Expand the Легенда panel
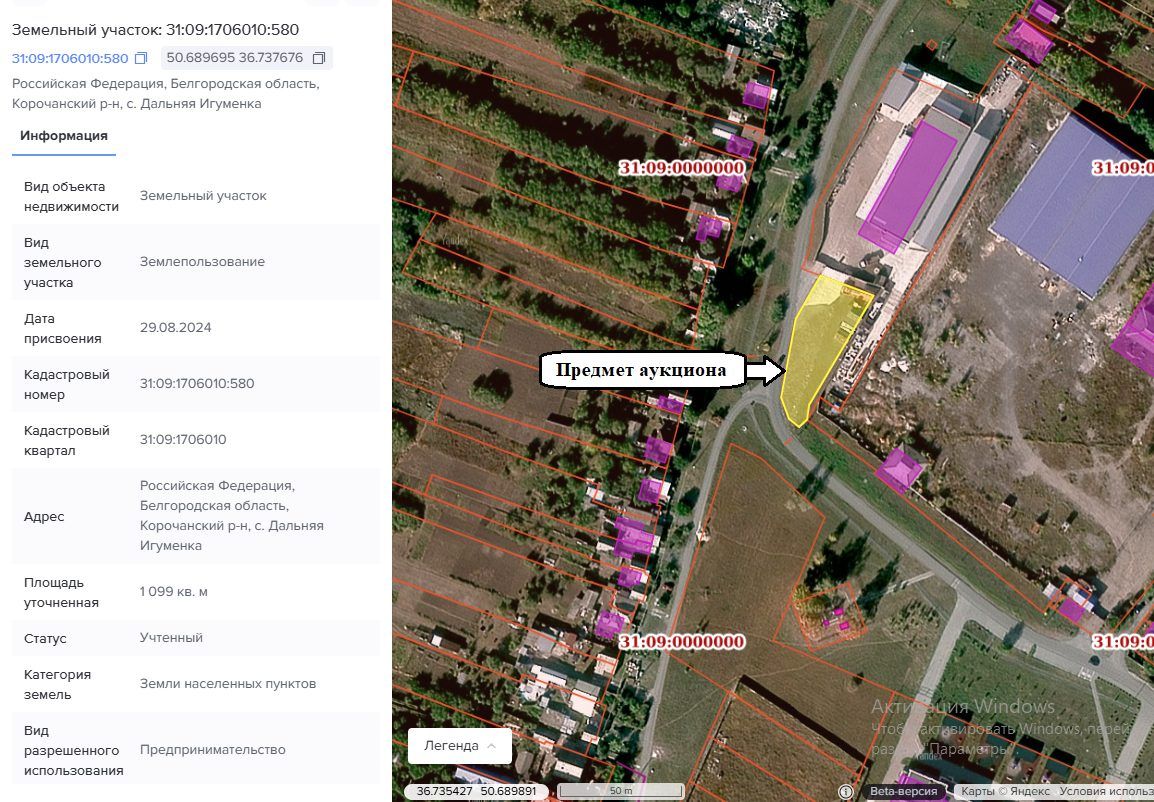 tap(460, 745)
